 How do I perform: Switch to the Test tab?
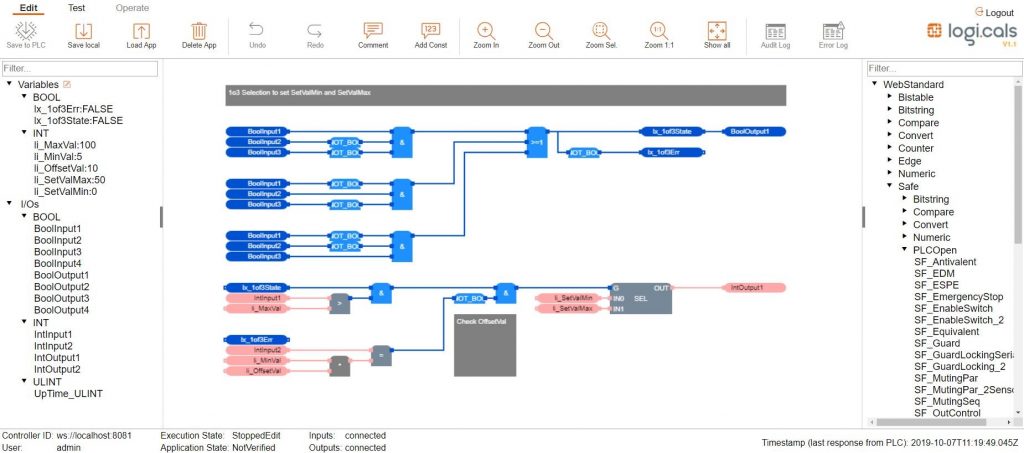click(x=76, y=7)
